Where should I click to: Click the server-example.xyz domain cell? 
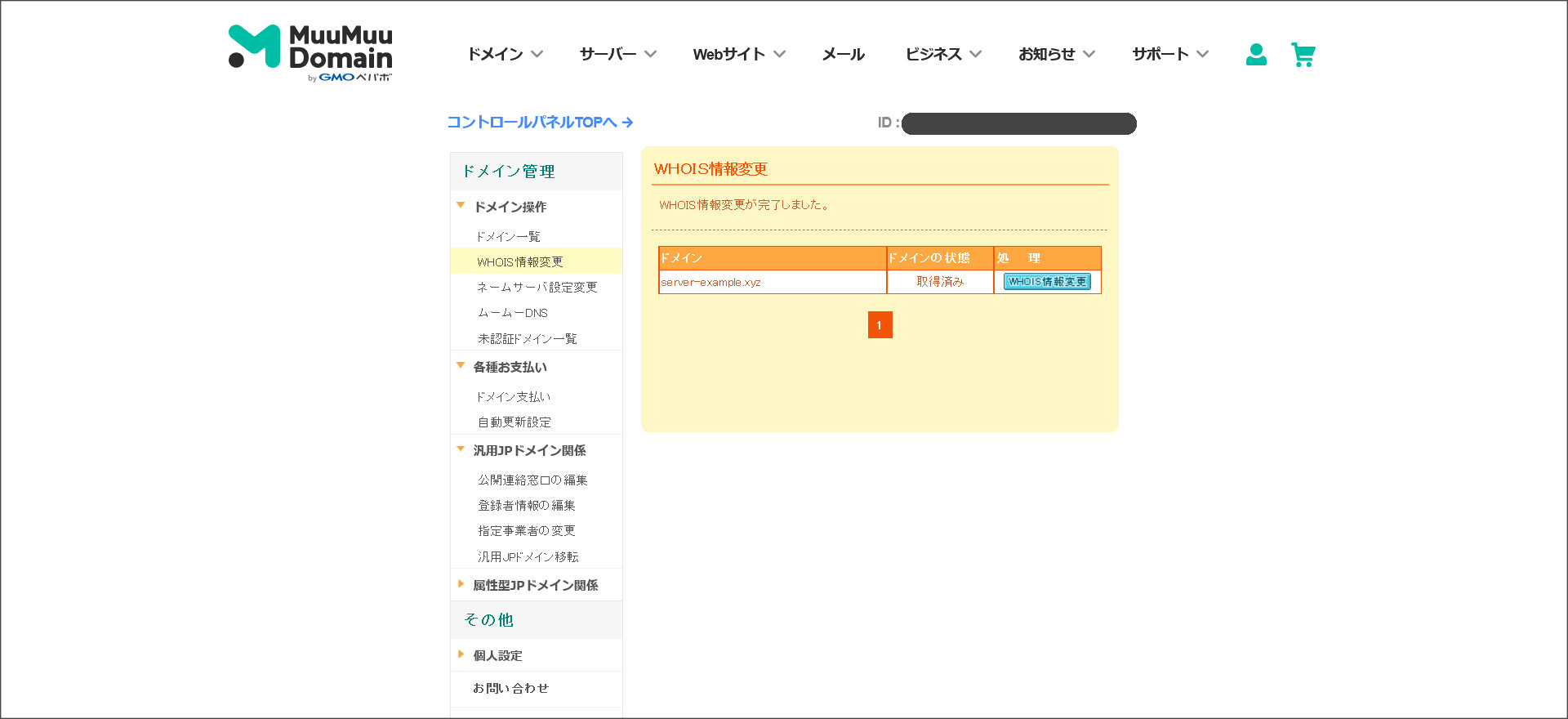(x=773, y=282)
